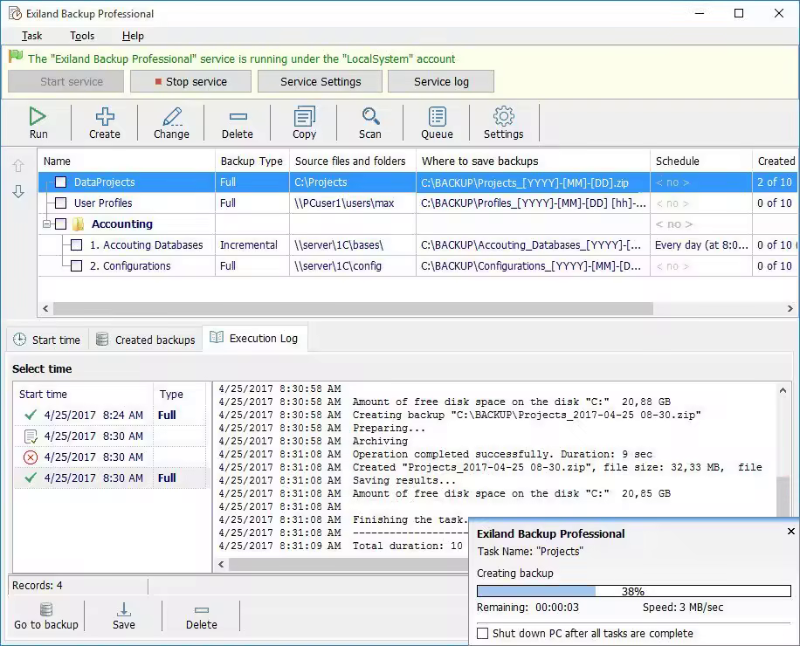800x646 pixels.
Task: Enable shut down PC after tasks complete
Action: click(482, 633)
